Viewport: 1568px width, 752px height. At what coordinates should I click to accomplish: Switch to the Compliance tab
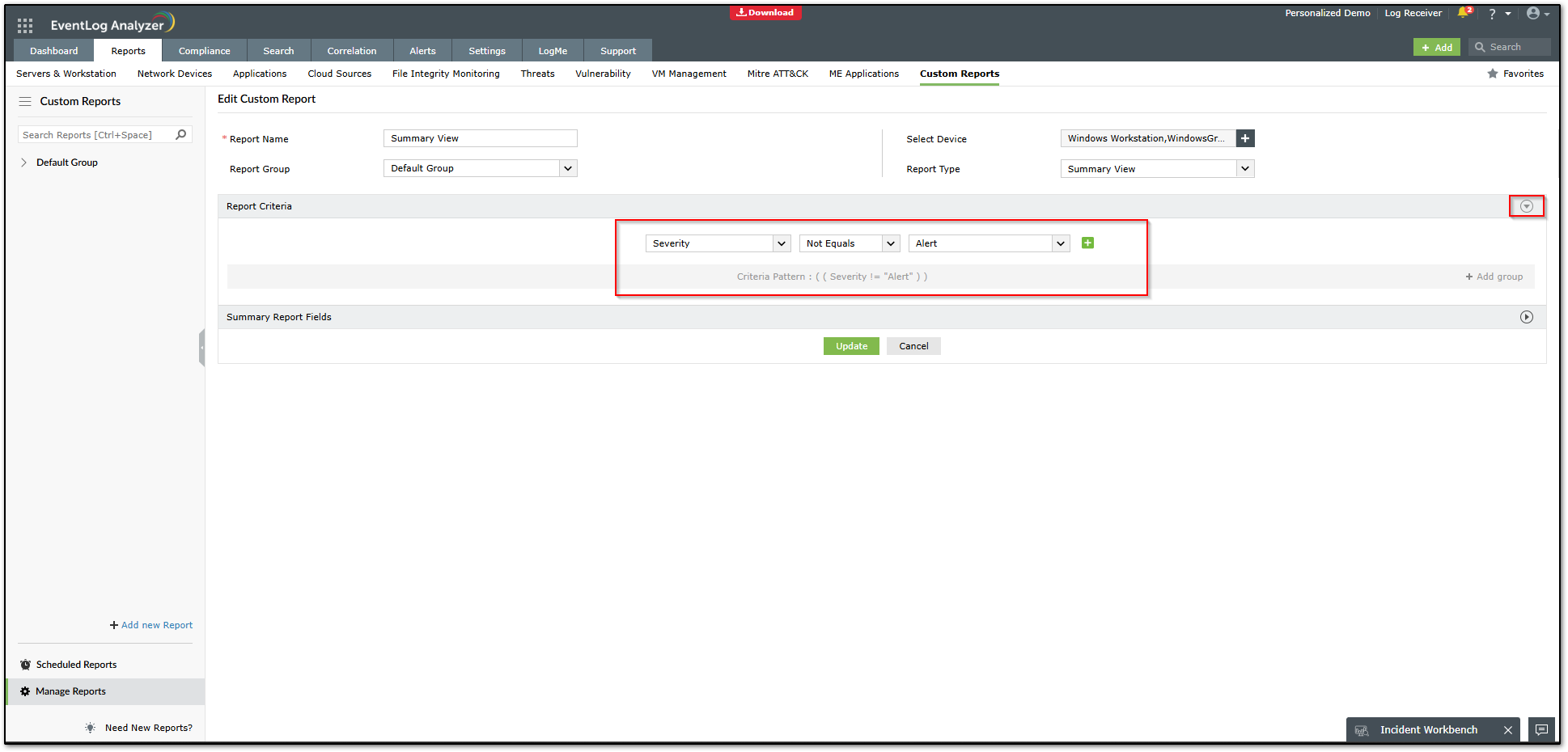[x=205, y=51]
